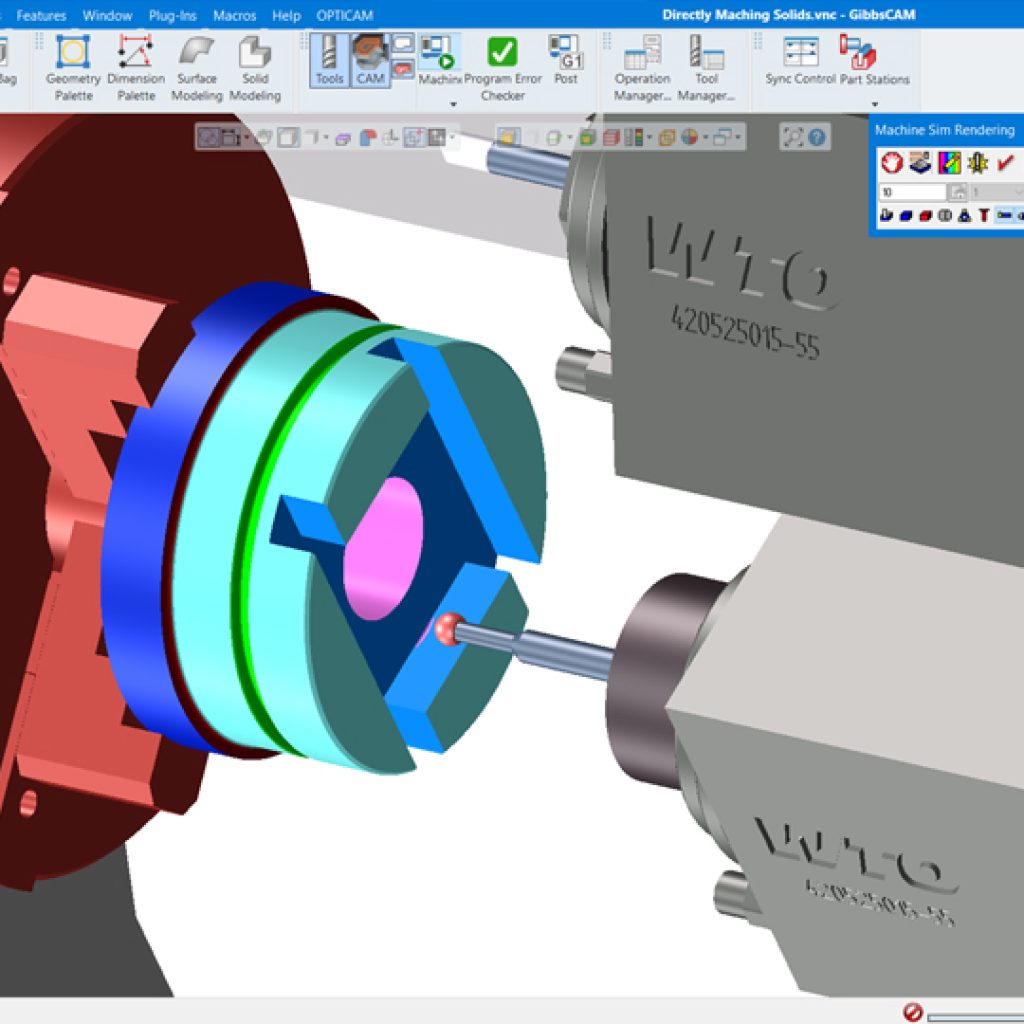Viewport: 1024px width, 1024px height.
Task: Open the Solid Modeling palette
Action: (254, 66)
